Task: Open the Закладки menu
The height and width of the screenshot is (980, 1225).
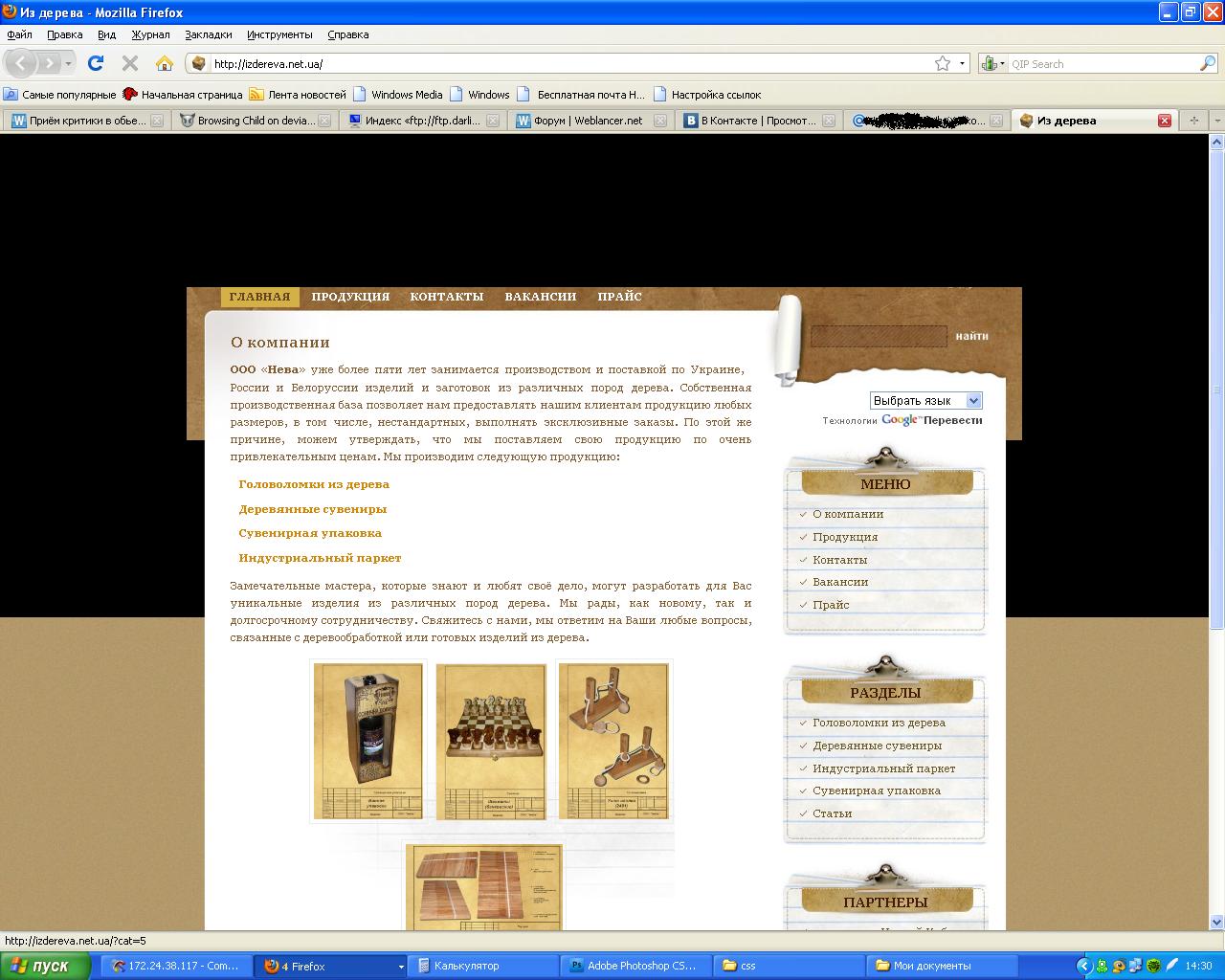Action: pyautogui.click(x=209, y=34)
